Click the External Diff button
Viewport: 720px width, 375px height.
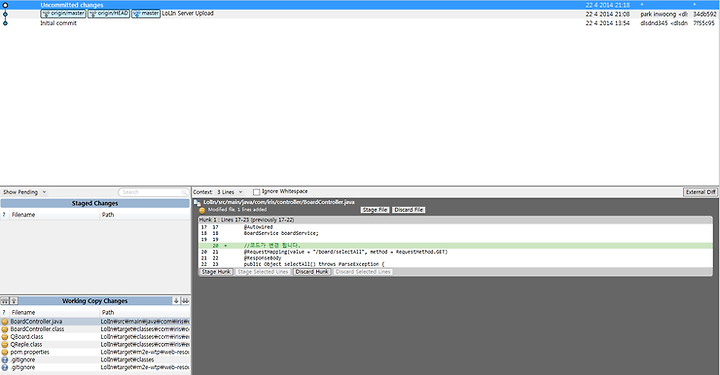pos(700,192)
